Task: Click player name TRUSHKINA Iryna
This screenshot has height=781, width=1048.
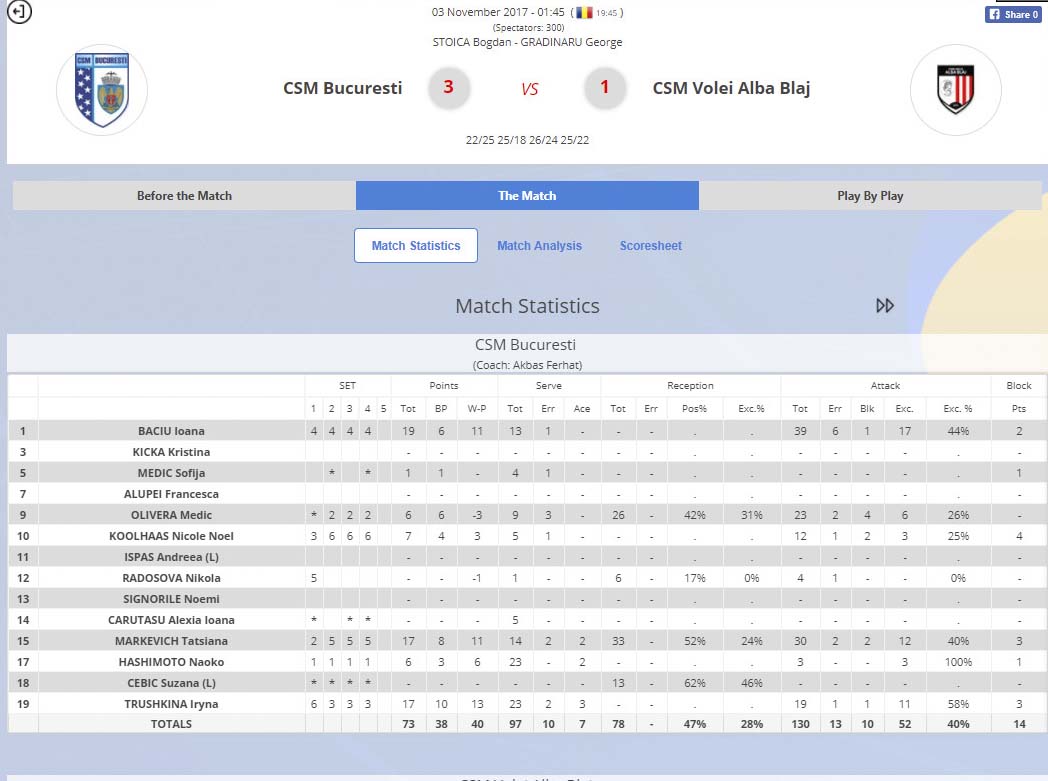Action: point(171,704)
